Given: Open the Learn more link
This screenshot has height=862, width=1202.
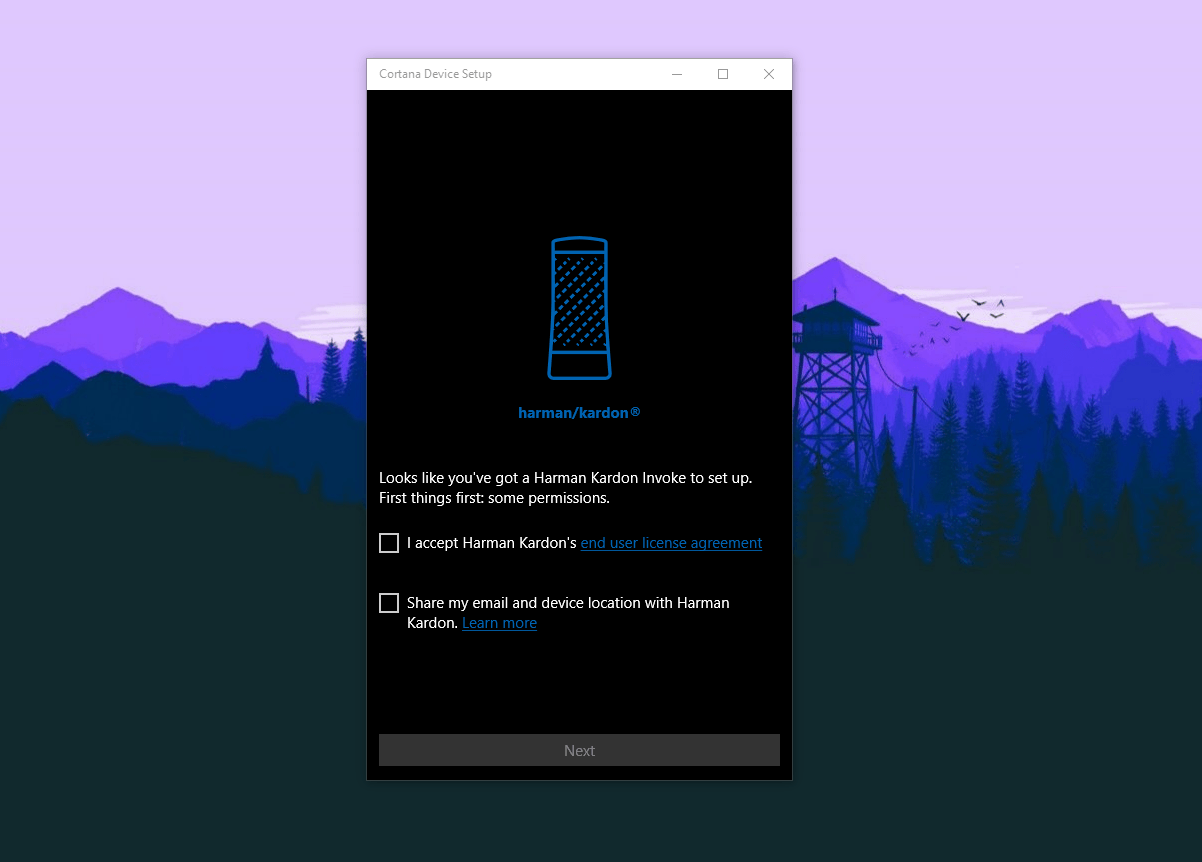Looking at the screenshot, I should pos(499,623).
